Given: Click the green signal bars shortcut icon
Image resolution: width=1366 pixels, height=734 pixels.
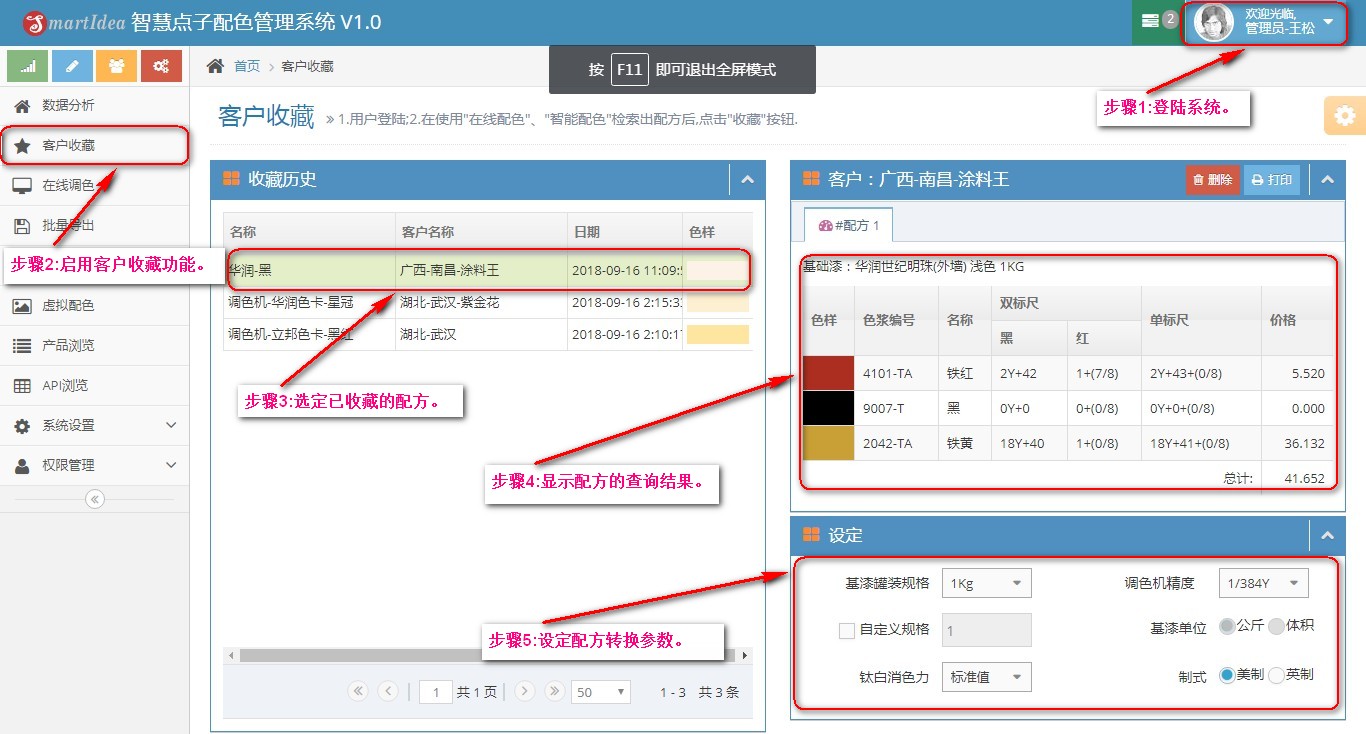Looking at the screenshot, I should [x=28, y=66].
